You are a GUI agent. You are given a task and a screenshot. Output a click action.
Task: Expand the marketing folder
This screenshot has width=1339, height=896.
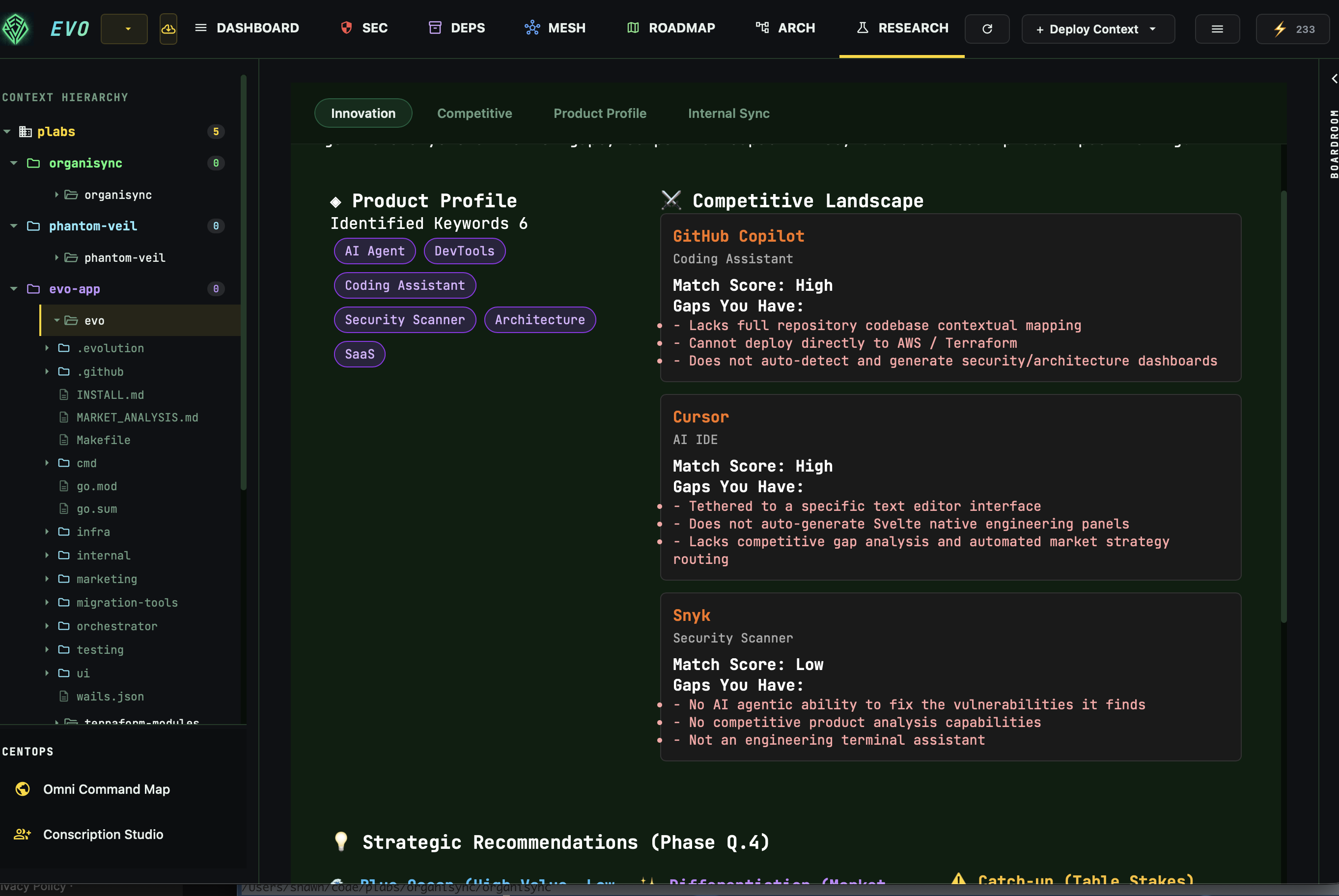pyautogui.click(x=47, y=578)
